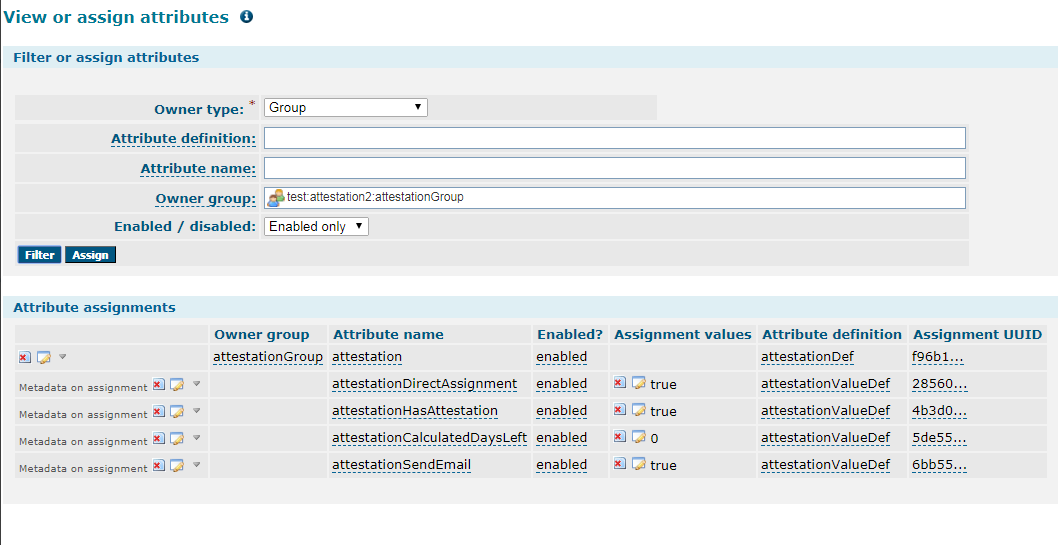Expand the menu arrow on attestation row
The width and height of the screenshot is (1058, 545).
(x=63, y=356)
